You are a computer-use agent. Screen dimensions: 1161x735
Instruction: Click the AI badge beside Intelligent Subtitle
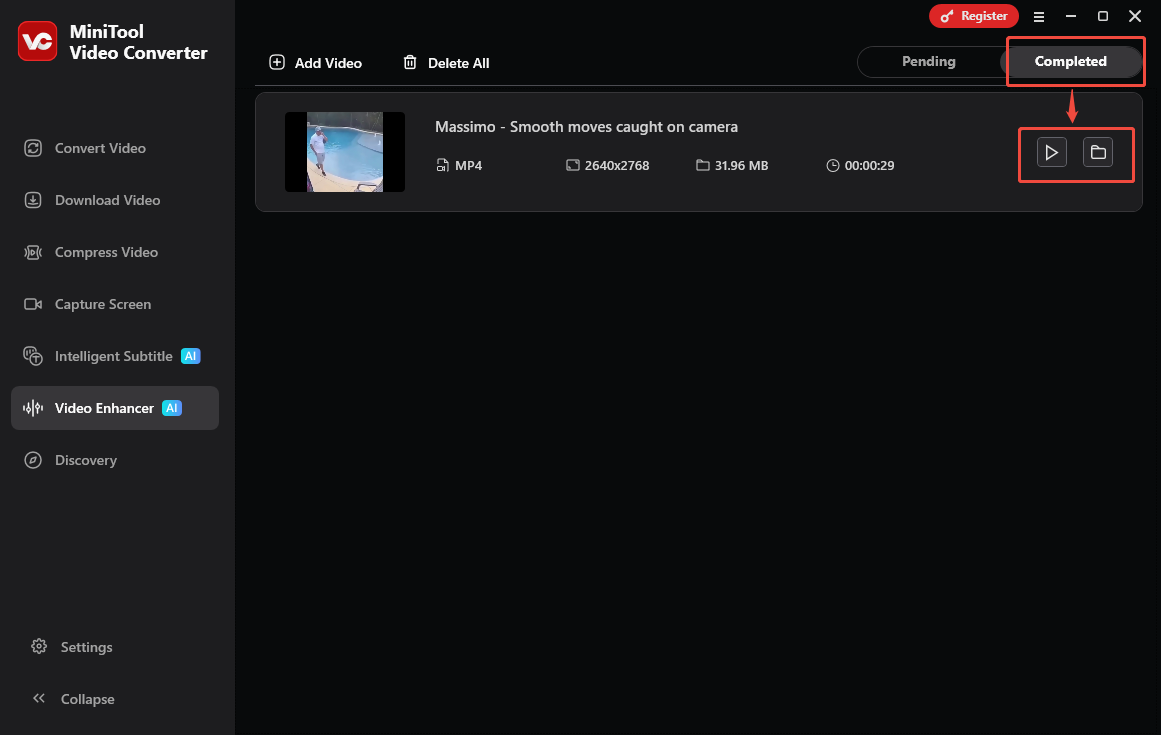click(x=190, y=356)
